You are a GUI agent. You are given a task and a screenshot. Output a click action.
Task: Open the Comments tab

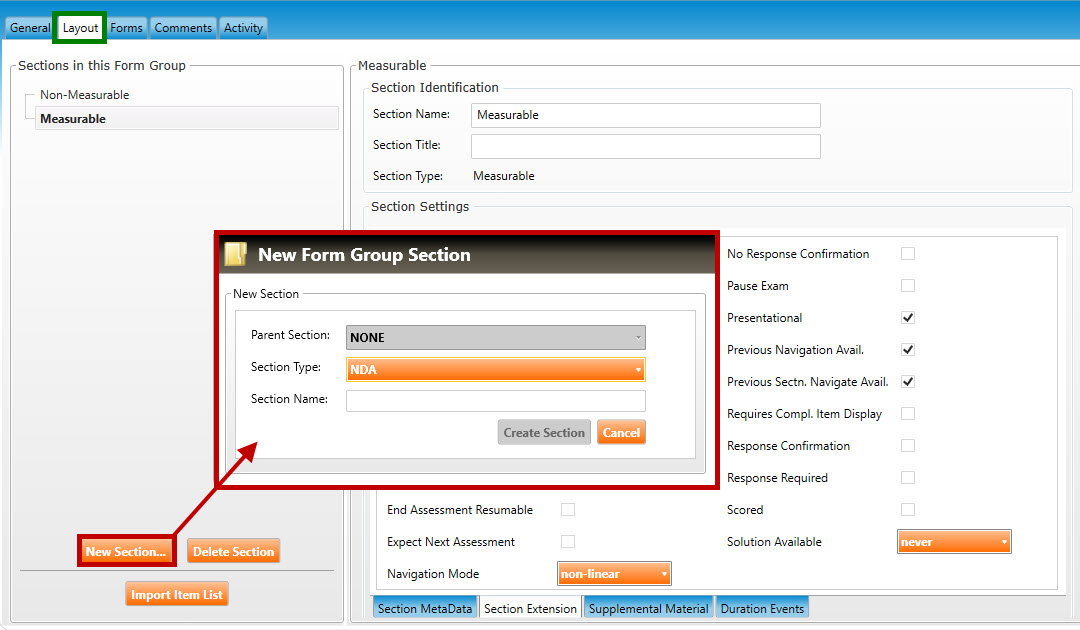click(x=183, y=28)
